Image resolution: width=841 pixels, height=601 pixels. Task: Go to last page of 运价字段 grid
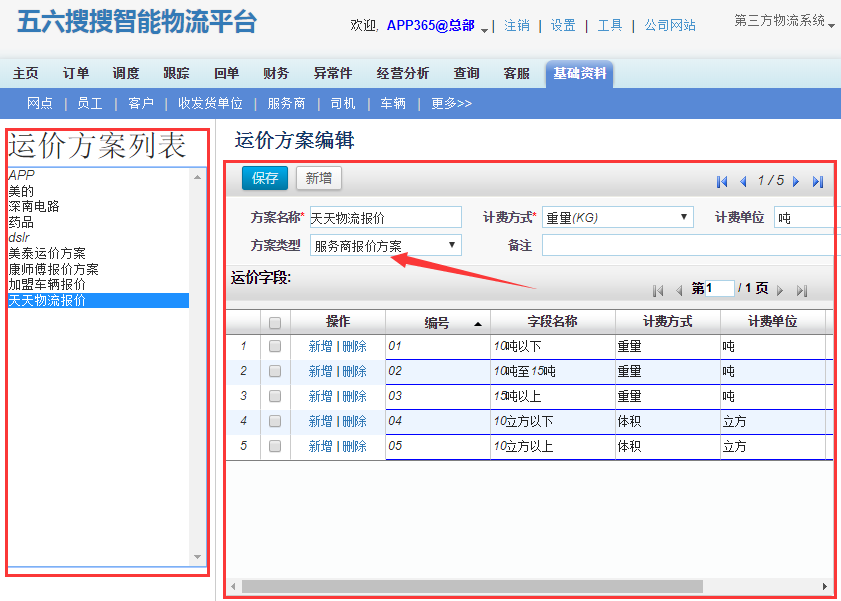click(801, 290)
